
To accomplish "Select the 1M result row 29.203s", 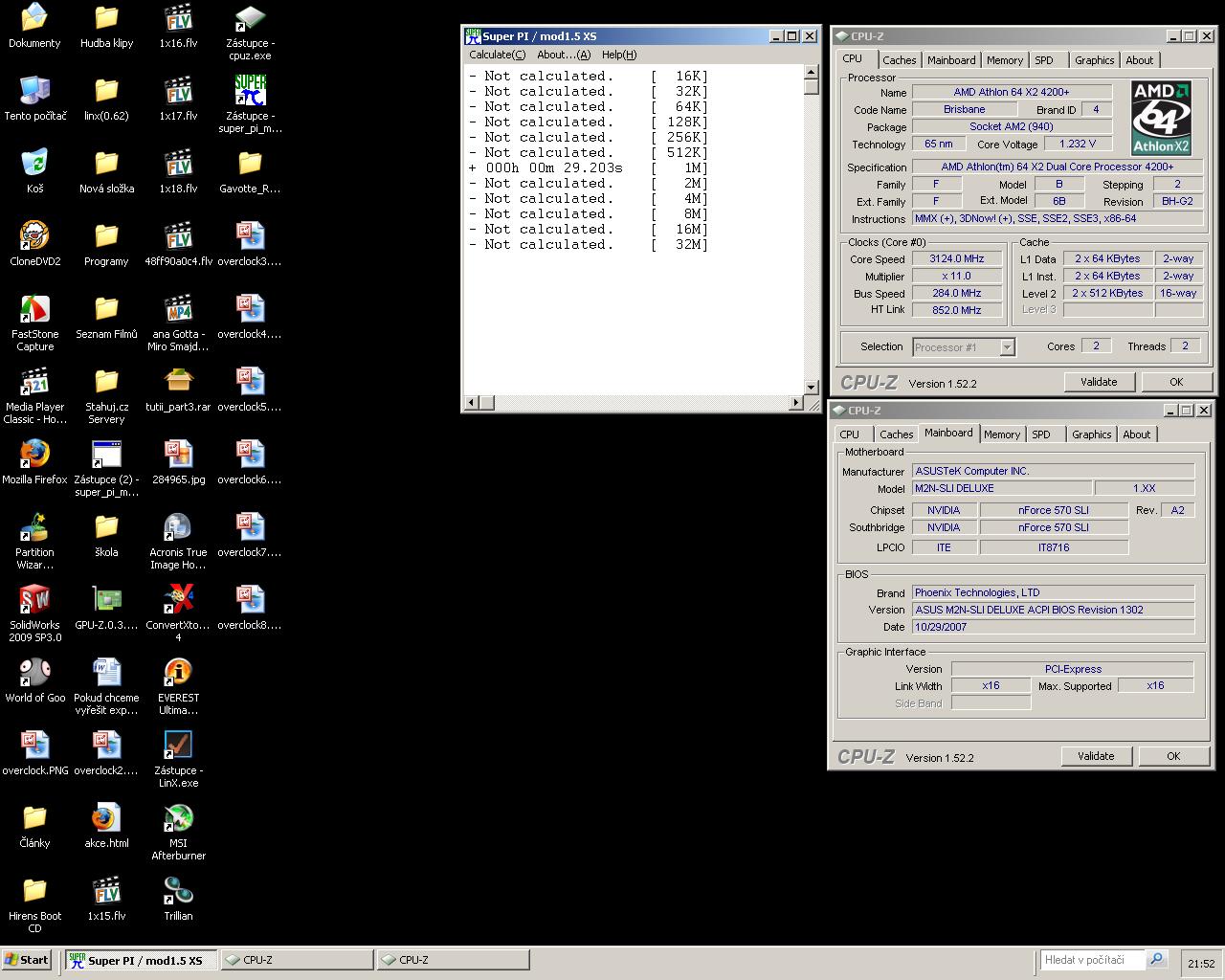I will [x=589, y=167].
